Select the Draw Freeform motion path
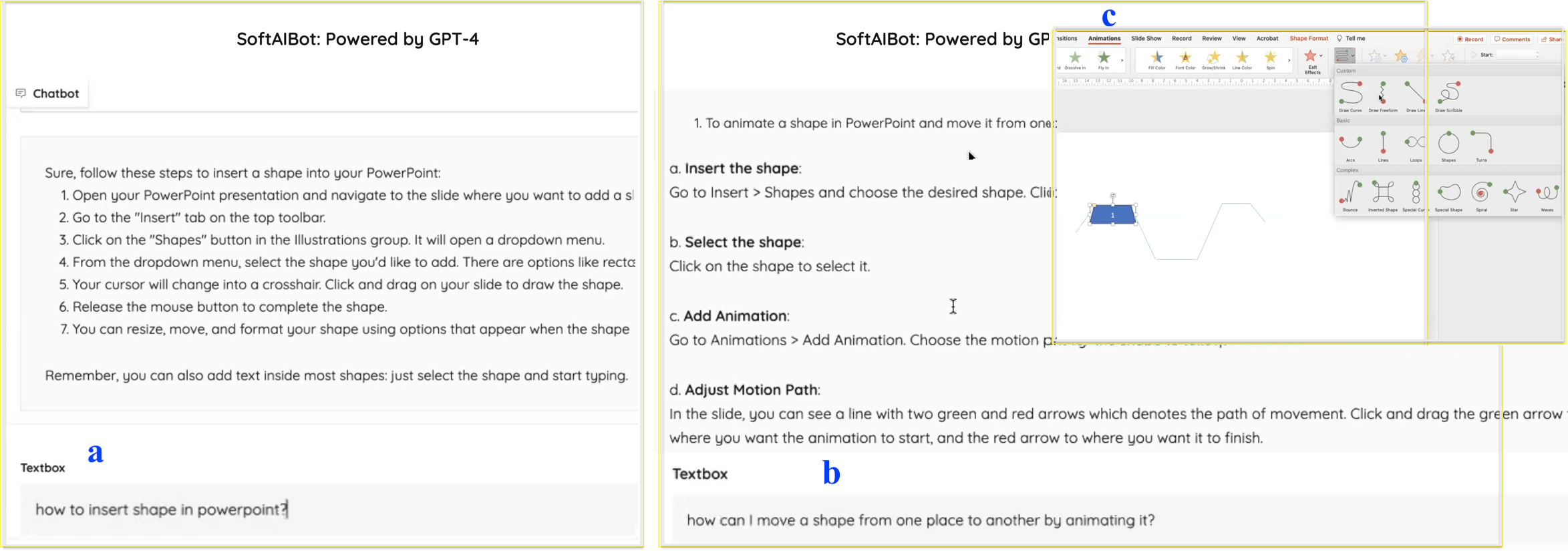Screen dimensions: 1568x551 pyautogui.click(x=1382, y=94)
